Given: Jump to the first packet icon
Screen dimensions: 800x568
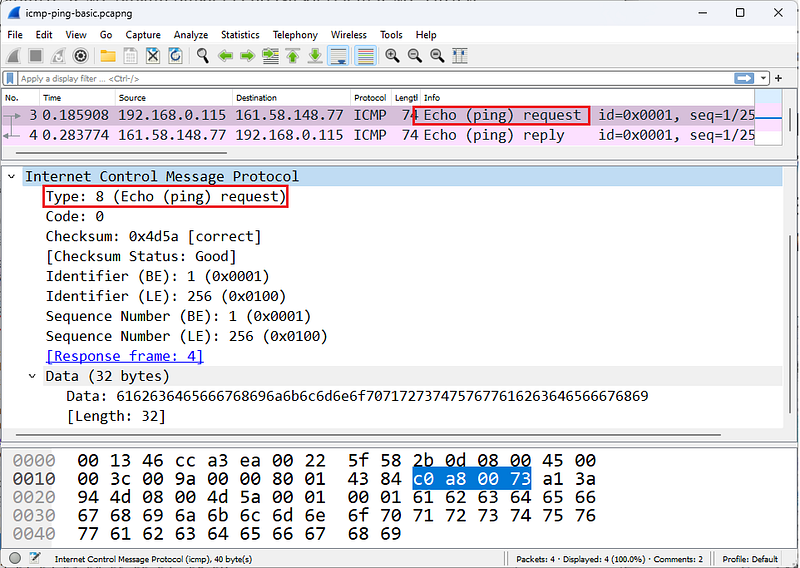Looking at the screenshot, I should coord(292,56).
